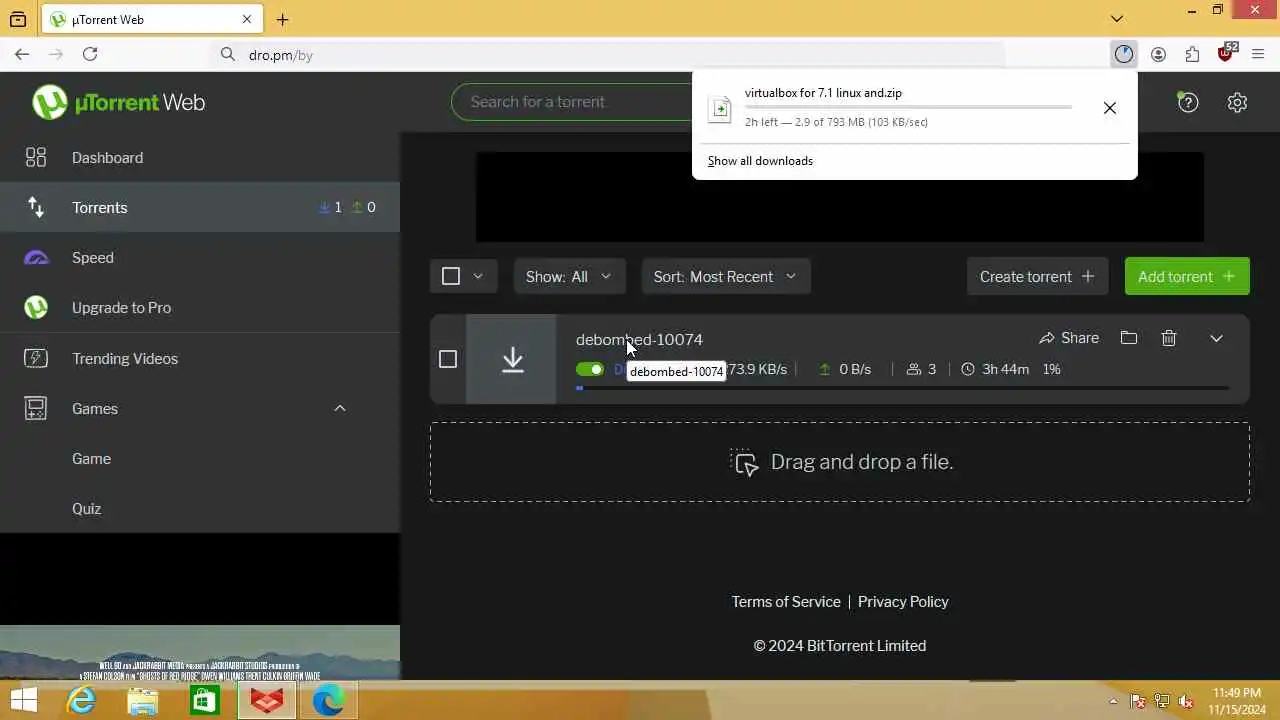Viewport: 1280px width, 720px height.
Task: Open Microsoft Edge from the taskbar
Action: (328, 701)
